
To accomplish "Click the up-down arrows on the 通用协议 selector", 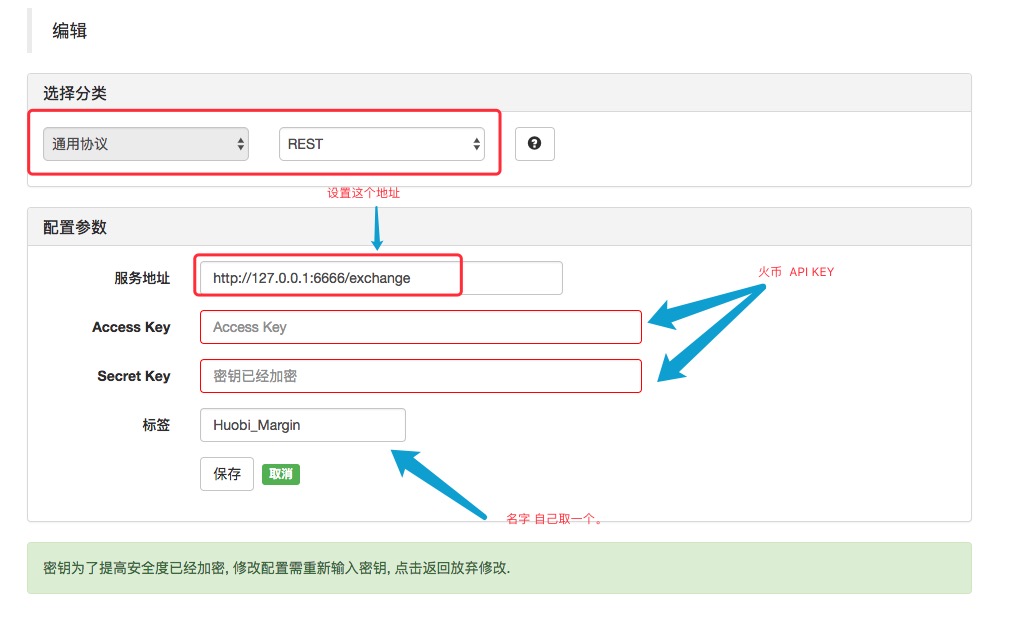I will tap(241, 144).
